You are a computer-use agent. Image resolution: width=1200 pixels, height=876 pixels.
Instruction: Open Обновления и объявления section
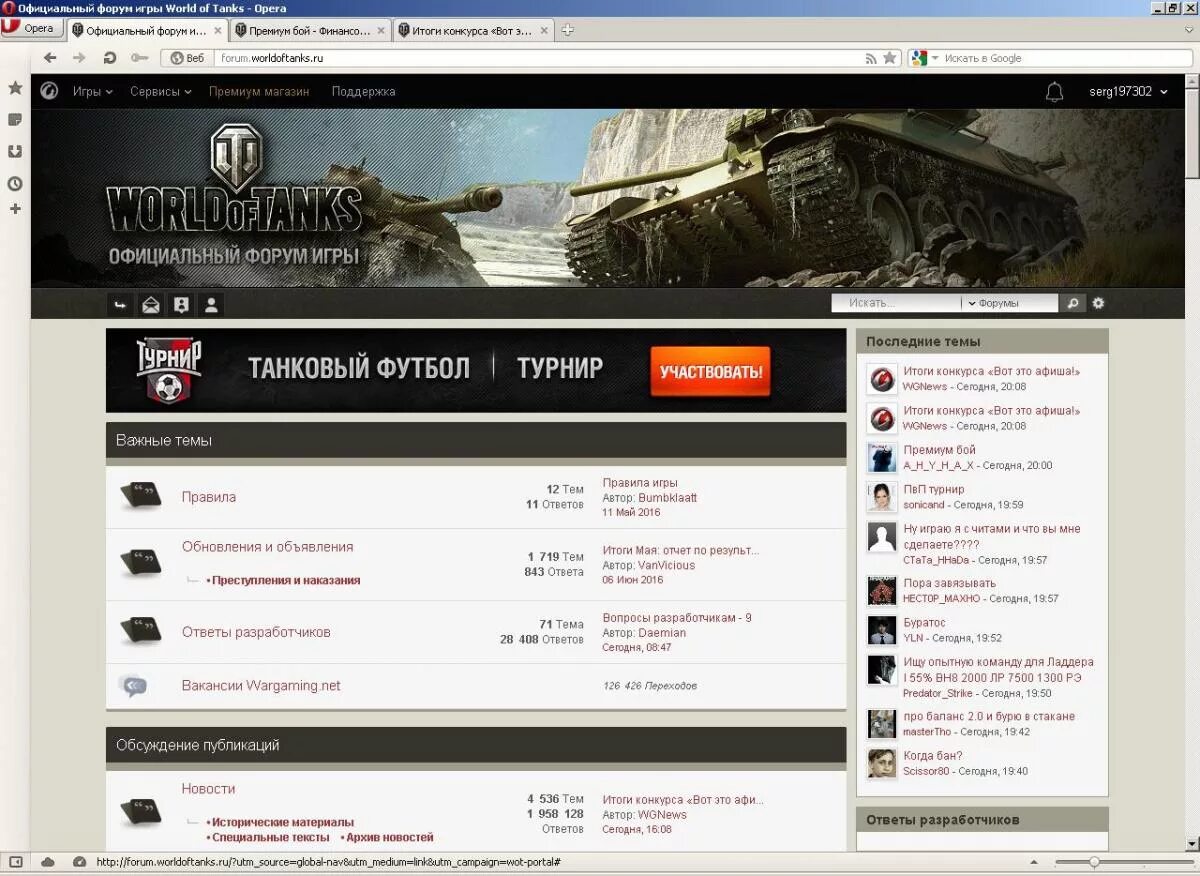(x=267, y=547)
